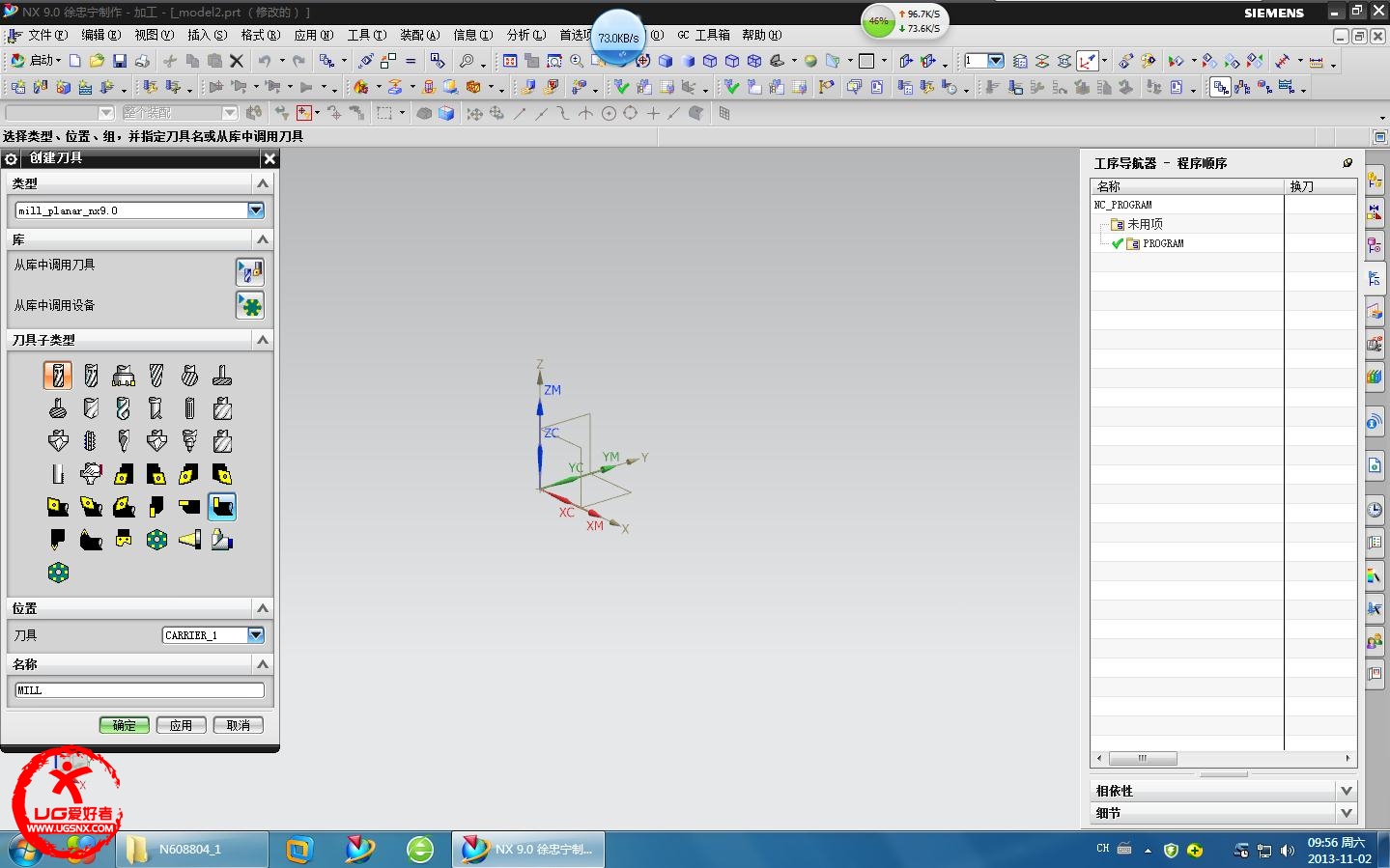Viewport: 1390px width, 868px height.
Task: Collapse the 名称 section
Action: coord(262,664)
